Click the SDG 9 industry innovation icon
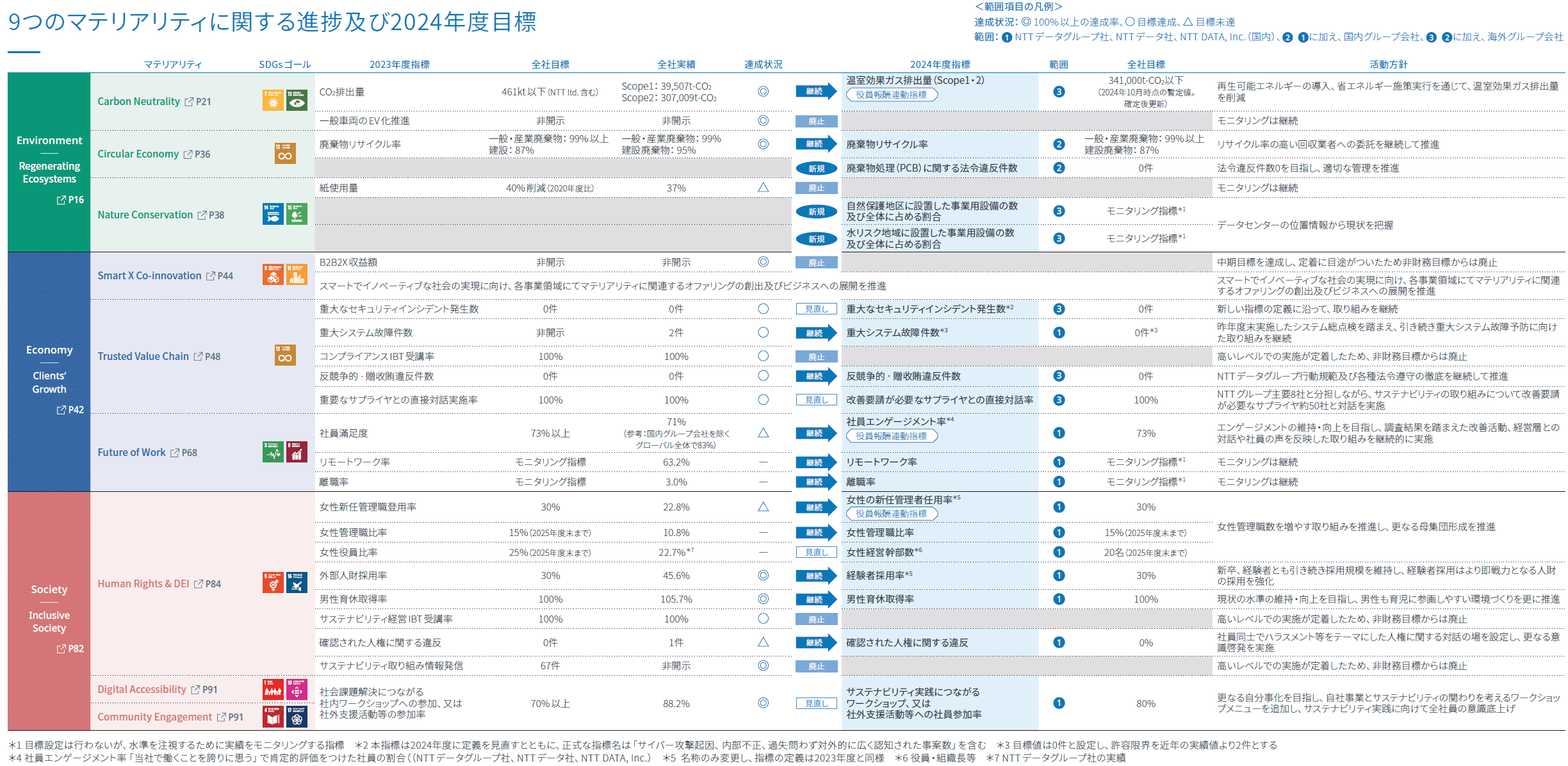Screen dimensions: 1568x766 point(273,275)
